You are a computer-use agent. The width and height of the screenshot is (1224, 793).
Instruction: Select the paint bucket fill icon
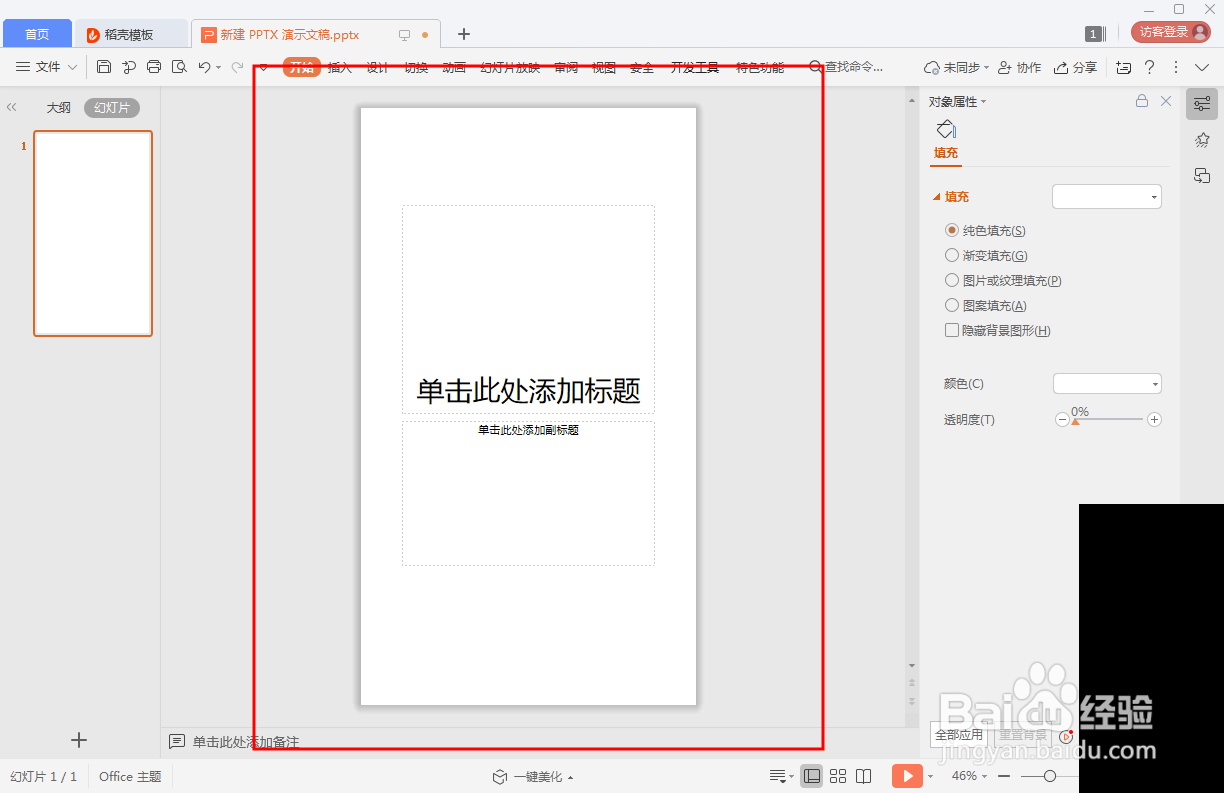pyautogui.click(x=946, y=129)
